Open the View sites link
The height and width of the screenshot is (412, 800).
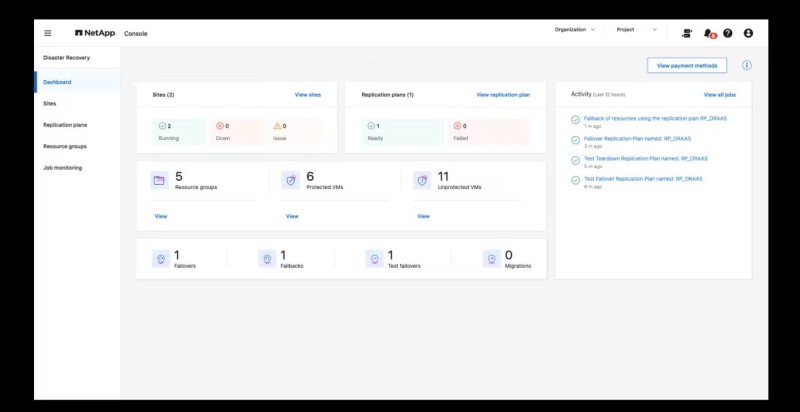point(307,94)
